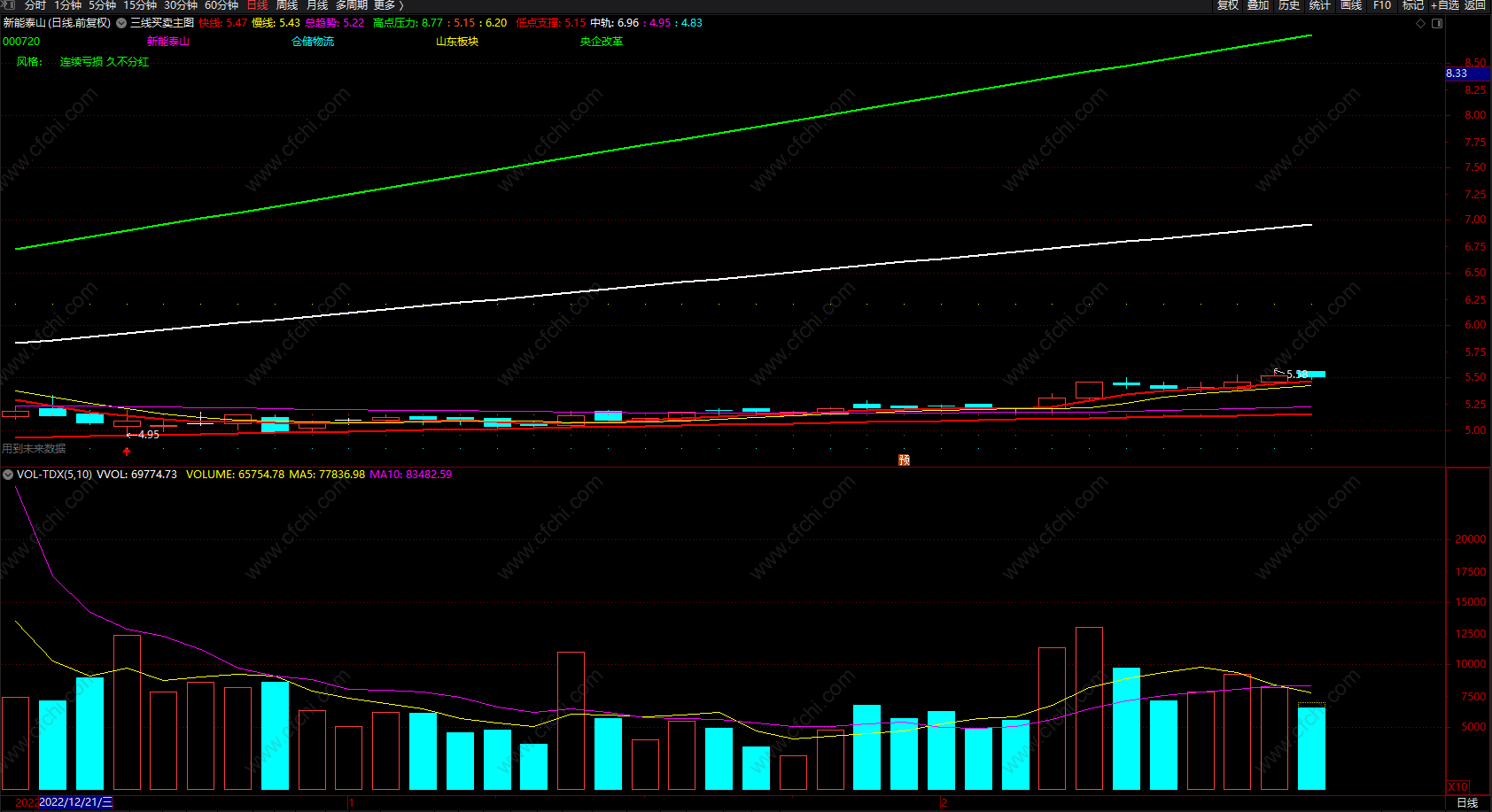Switch to the 周线 weekly chart

click(x=287, y=5)
